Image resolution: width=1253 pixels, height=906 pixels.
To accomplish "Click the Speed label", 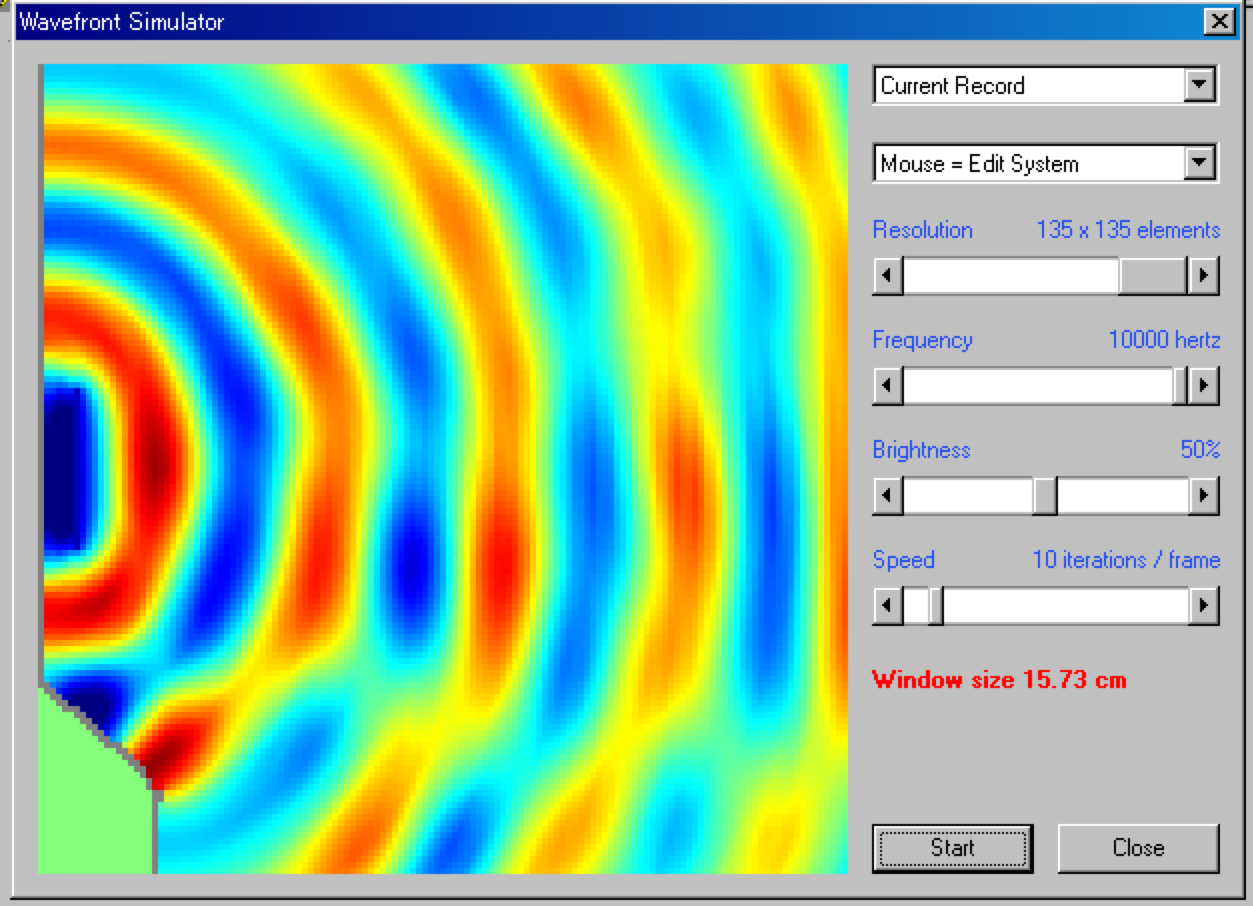I will [903, 560].
